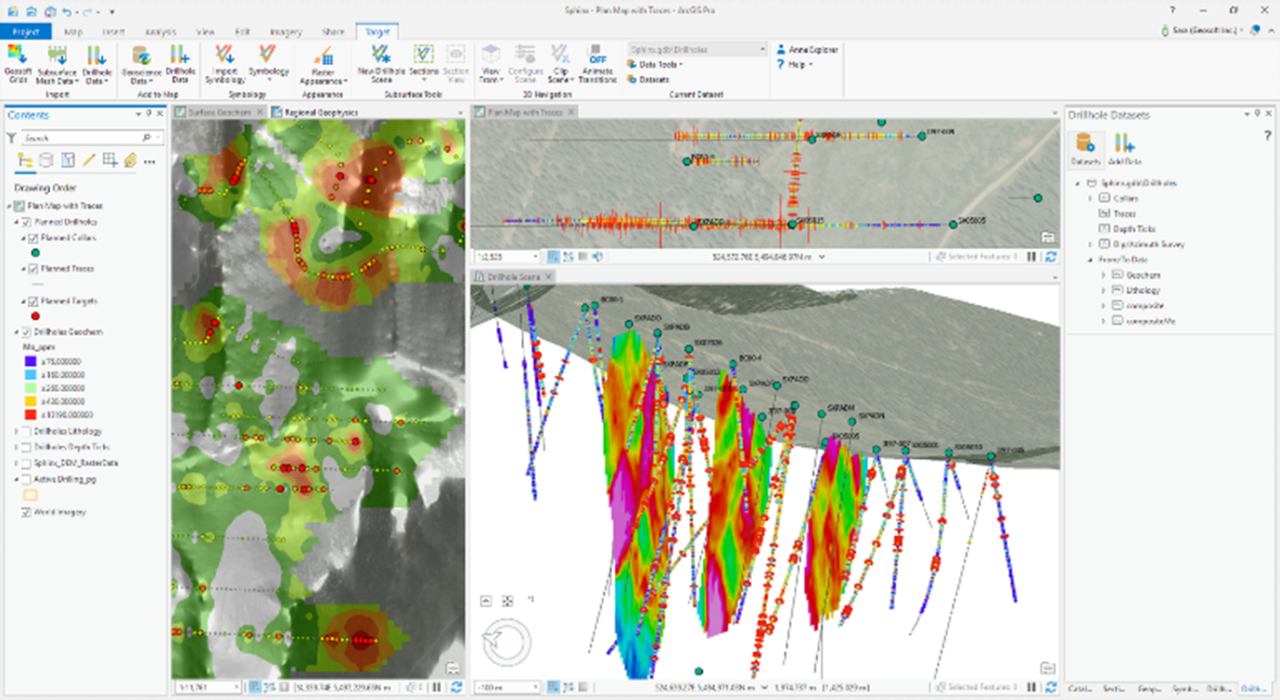Select the List By Drawing Order icon

tap(25, 160)
